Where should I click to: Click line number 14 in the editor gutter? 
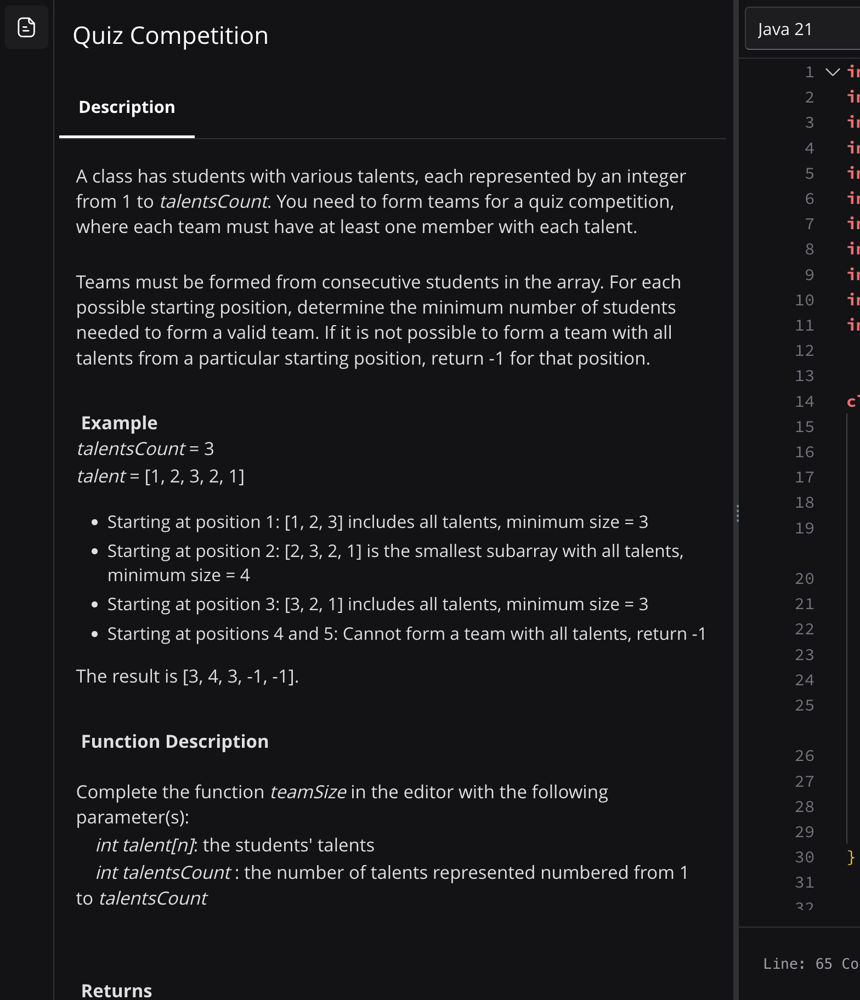pyautogui.click(x=804, y=401)
